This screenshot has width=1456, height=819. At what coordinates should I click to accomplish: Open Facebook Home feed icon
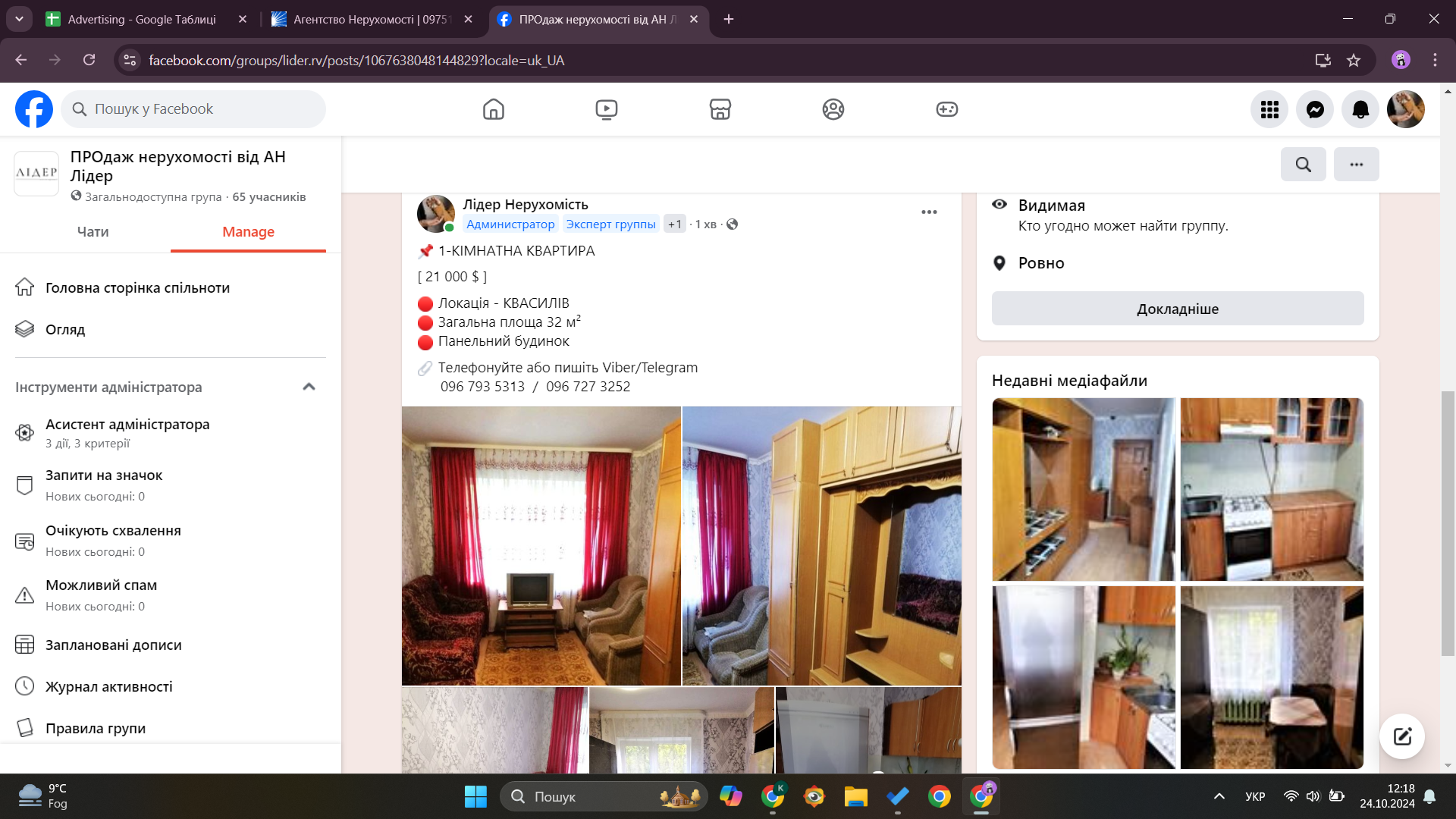click(493, 109)
